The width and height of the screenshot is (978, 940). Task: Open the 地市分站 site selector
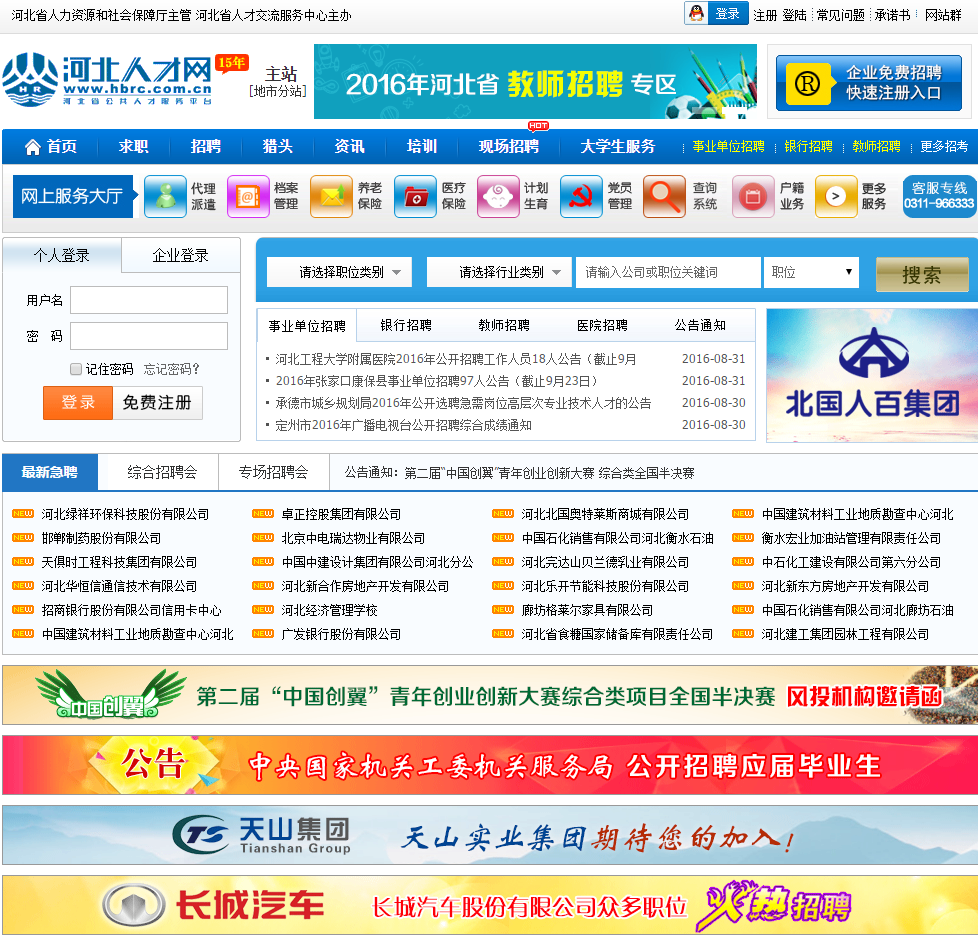(278, 92)
